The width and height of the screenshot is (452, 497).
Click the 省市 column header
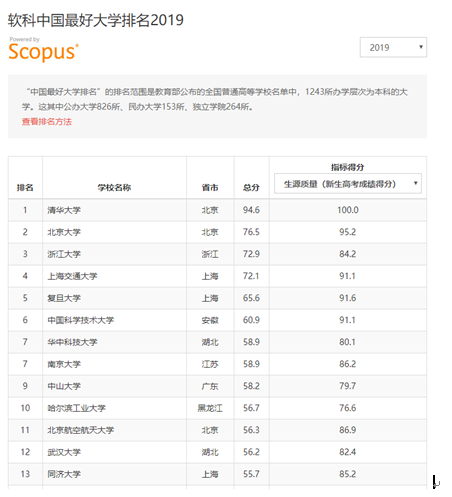210,188
